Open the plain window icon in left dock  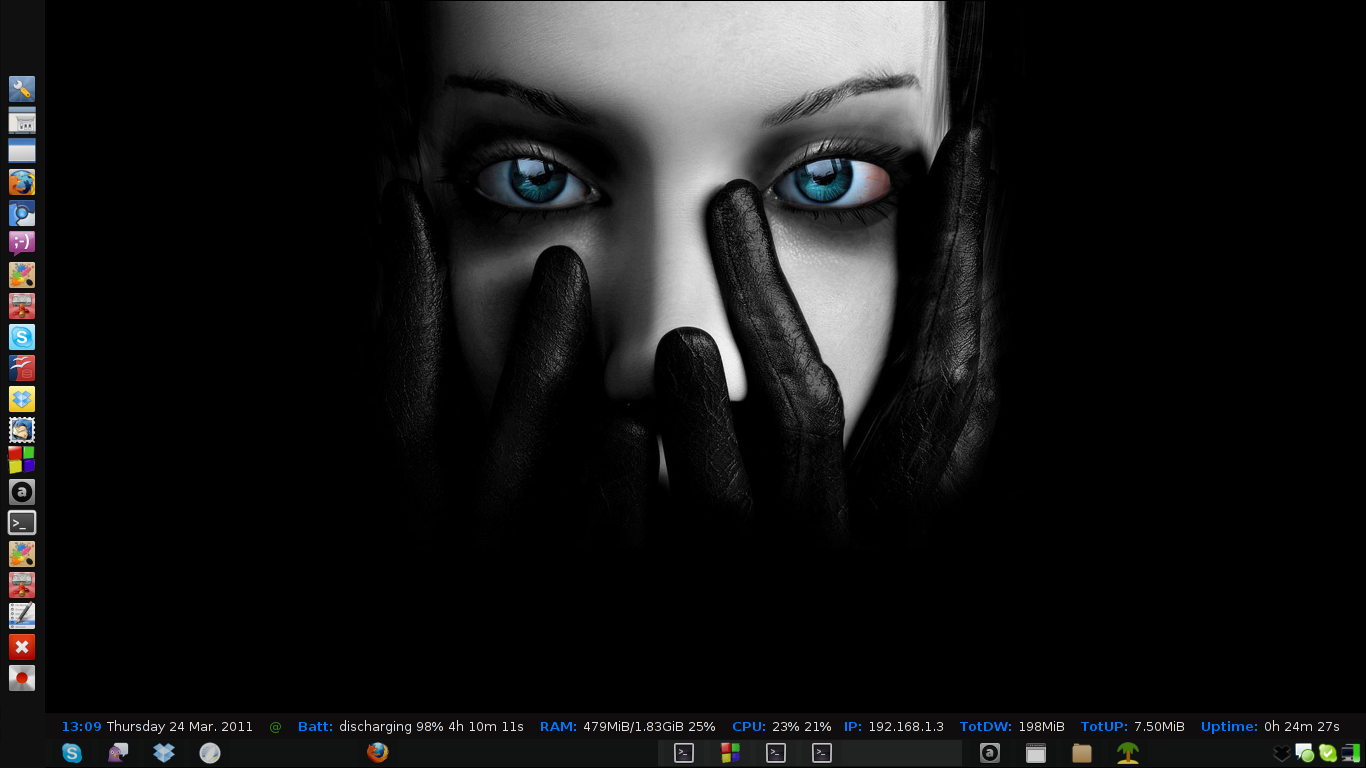point(22,151)
